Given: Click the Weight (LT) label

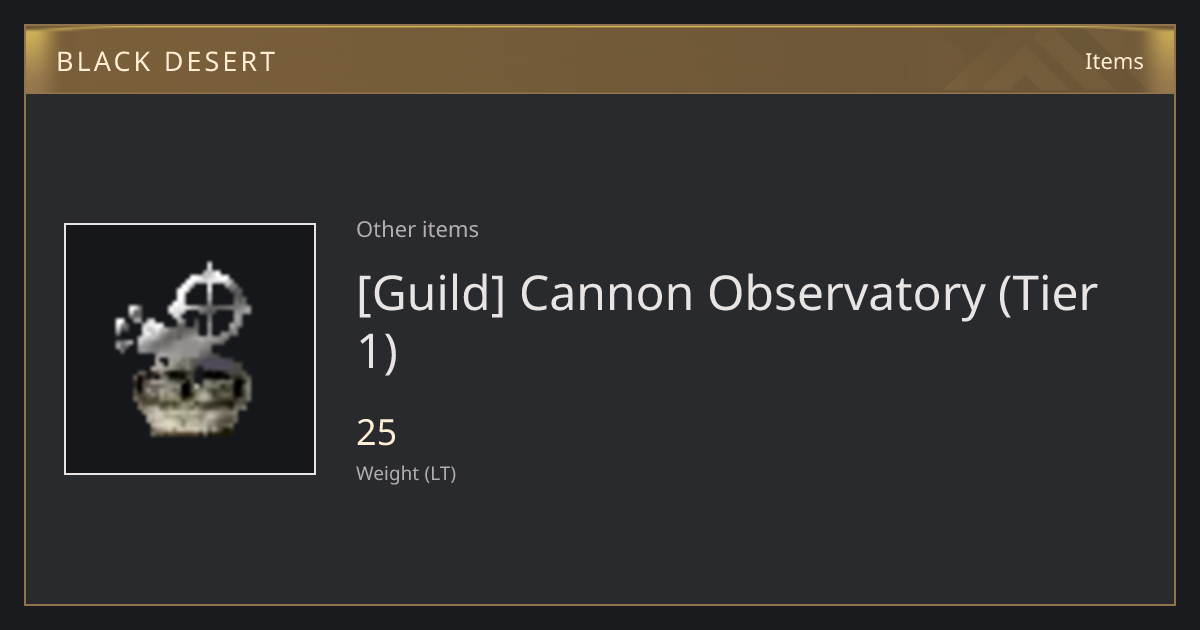Looking at the screenshot, I should [x=406, y=473].
